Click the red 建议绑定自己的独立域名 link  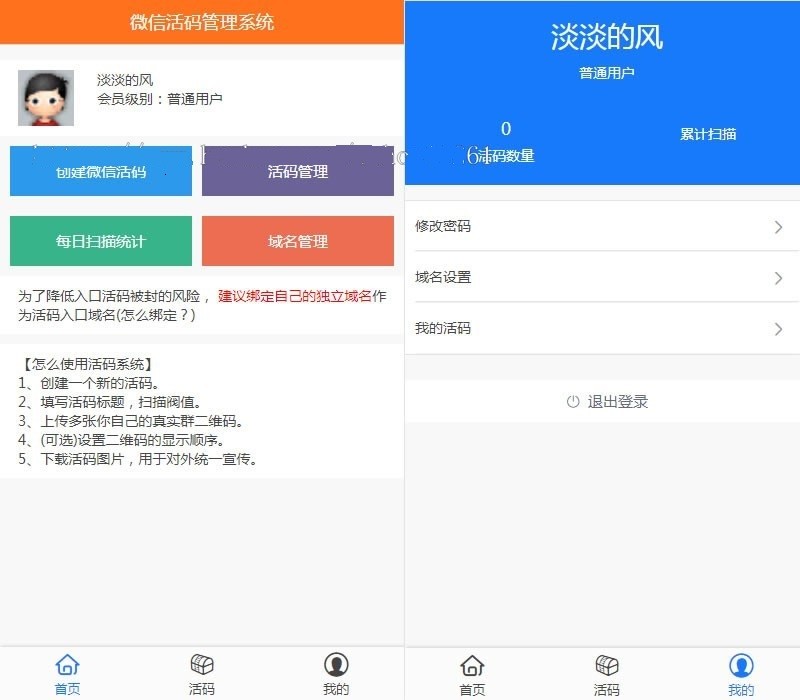(x=295, y=296)
